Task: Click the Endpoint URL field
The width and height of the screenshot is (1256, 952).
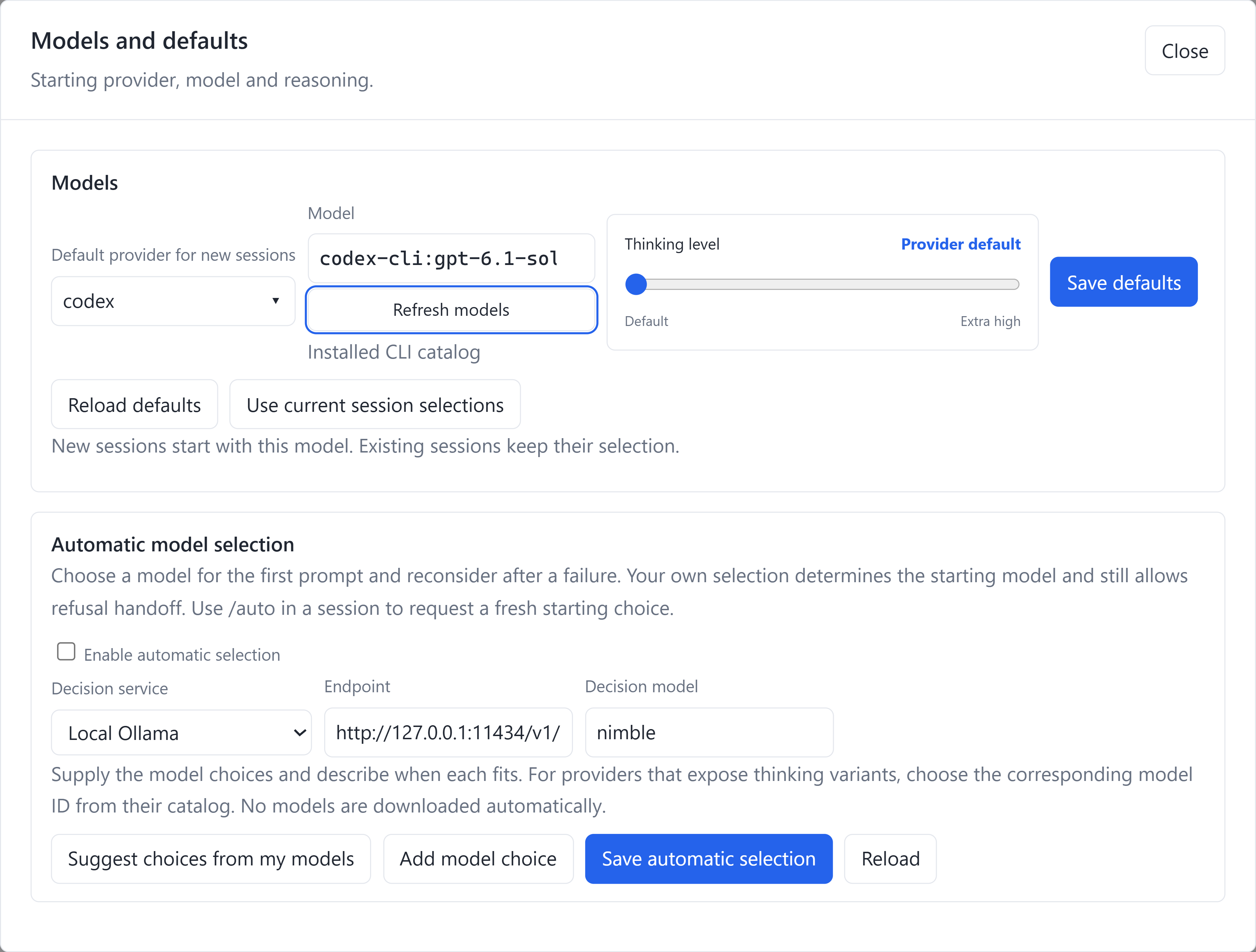Action: pos(448,733)
